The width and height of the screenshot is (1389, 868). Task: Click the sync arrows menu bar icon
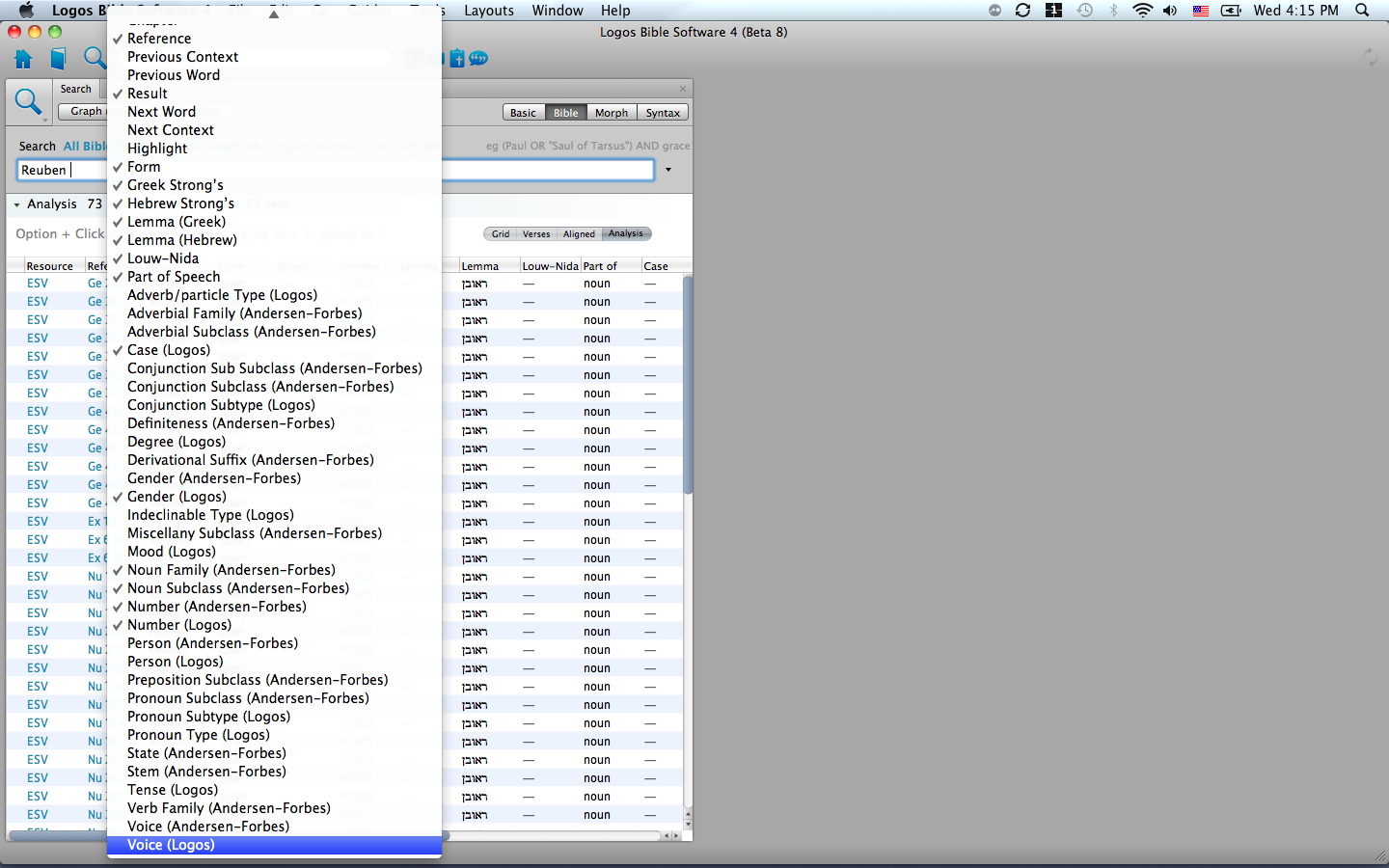click(x=1022, y=11)
